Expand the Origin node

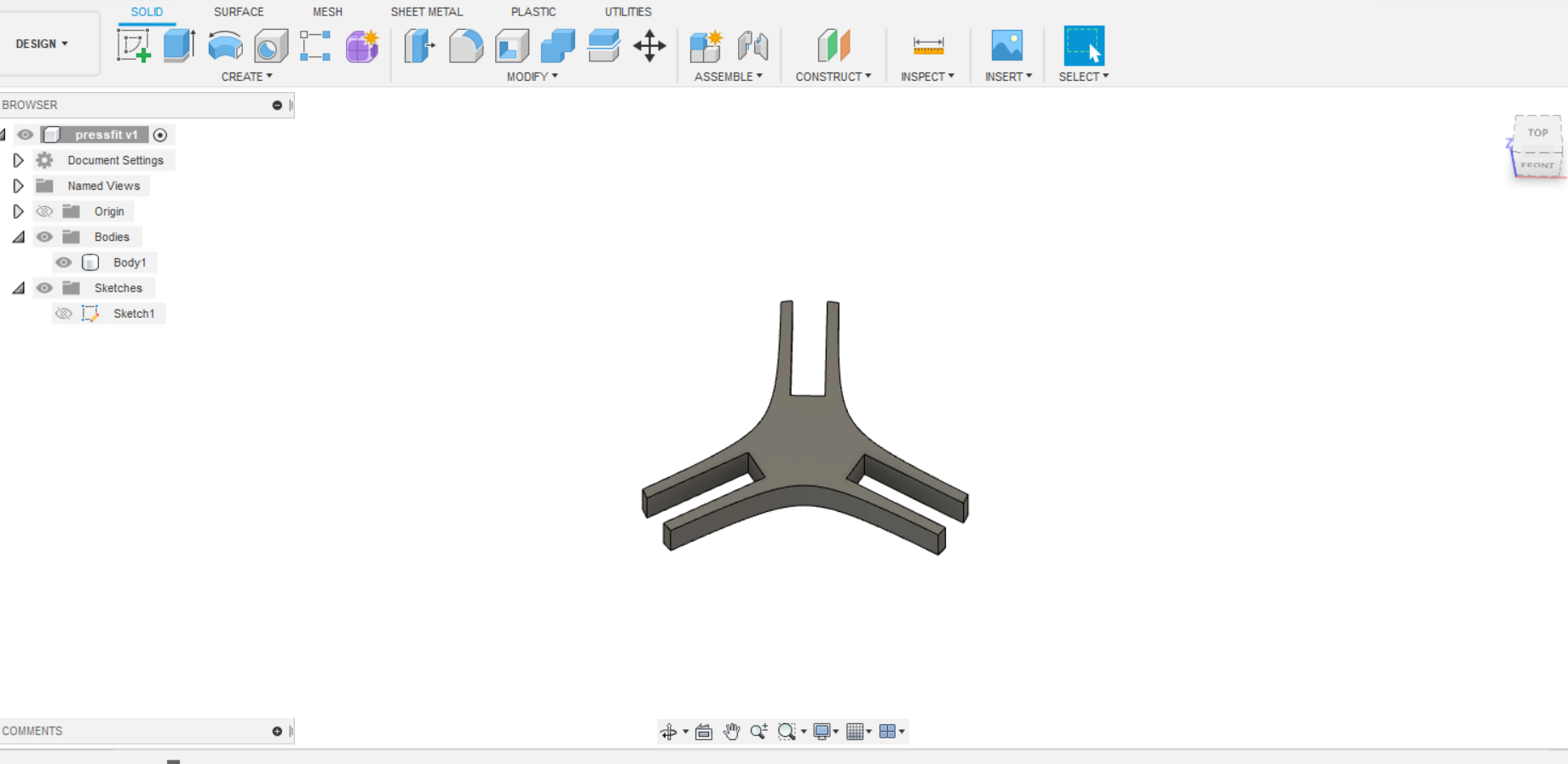pyautogui.click(x=18, y=211)
